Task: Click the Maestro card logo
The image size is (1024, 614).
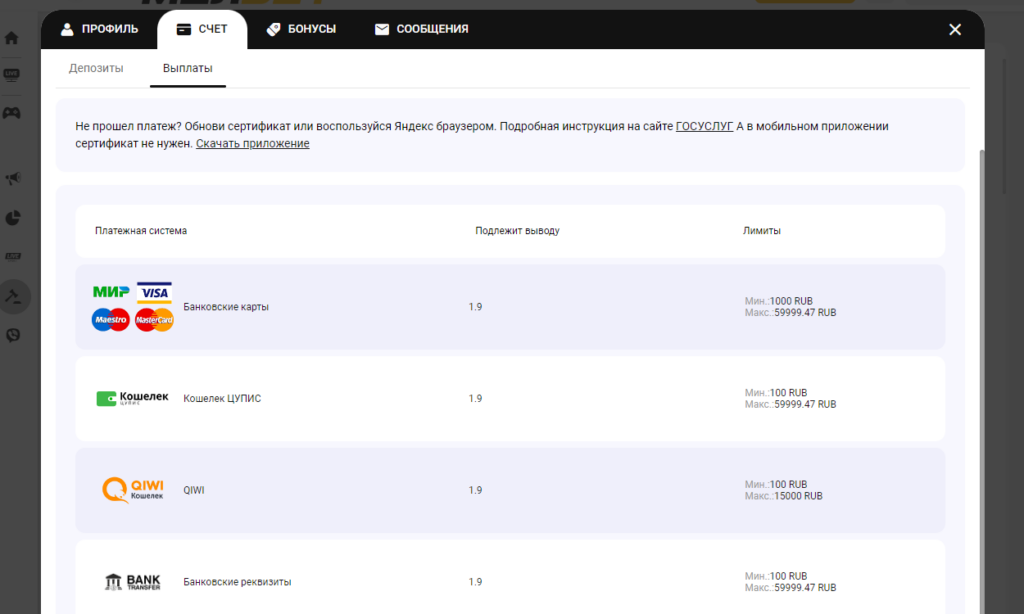Action: click(x=110, y=319)
